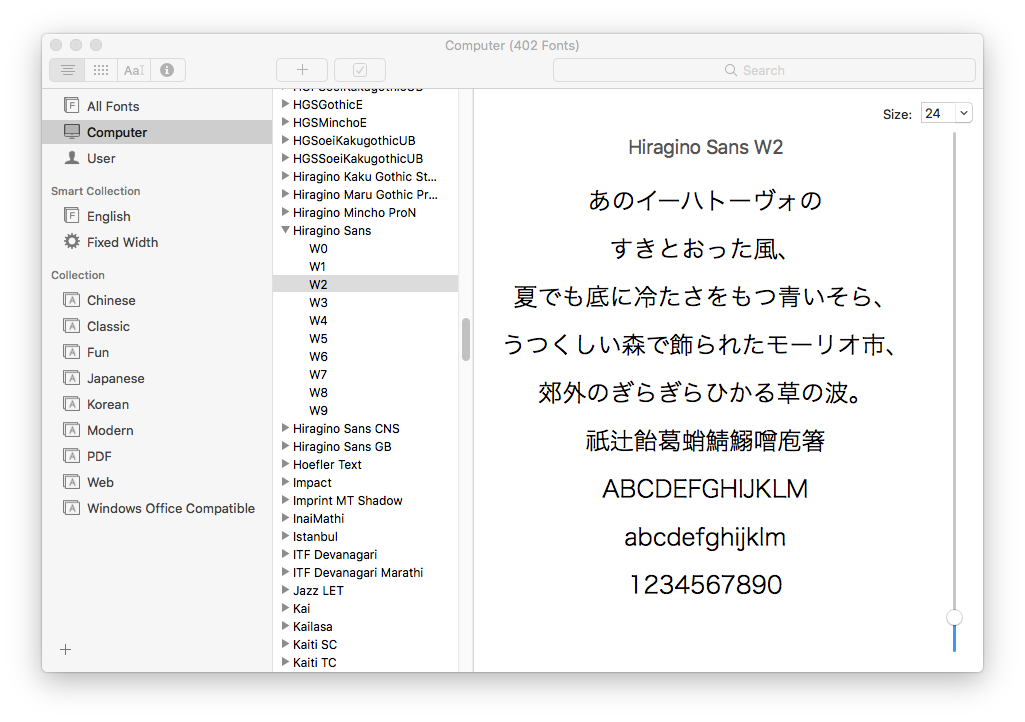
Task: Open the Fixed Width smart collection
Action: click(157, 242)
